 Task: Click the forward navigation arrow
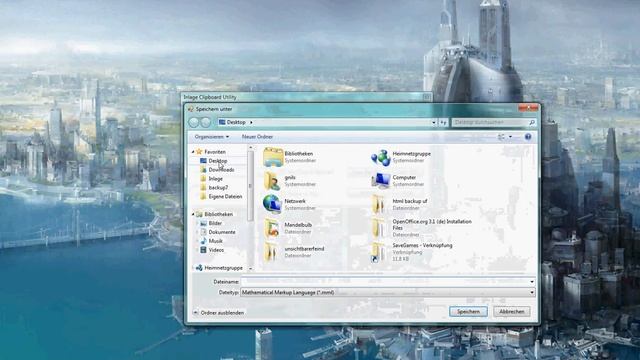pyautogui.click(x=206, y=122)
